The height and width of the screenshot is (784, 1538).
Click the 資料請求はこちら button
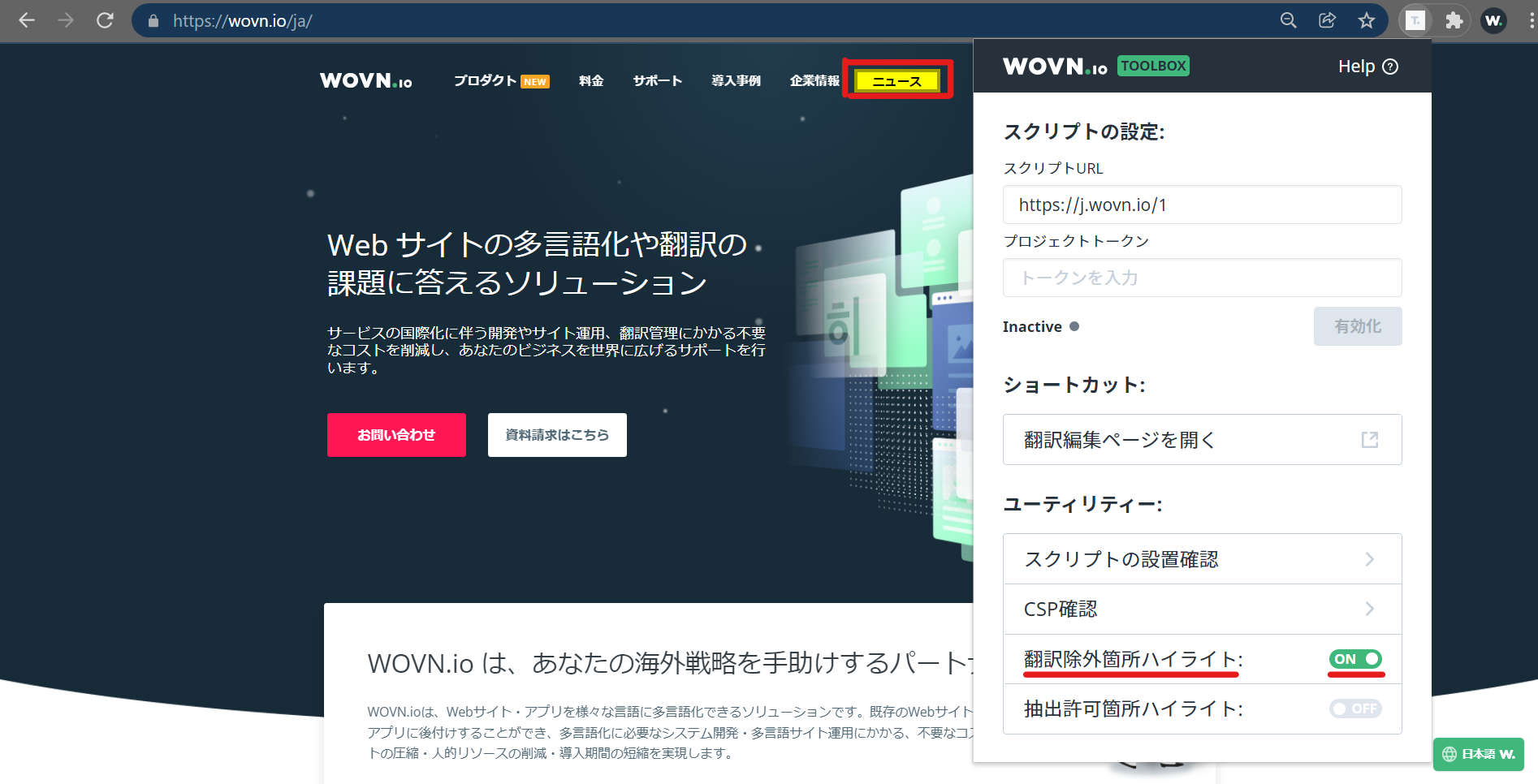(557, 435)
